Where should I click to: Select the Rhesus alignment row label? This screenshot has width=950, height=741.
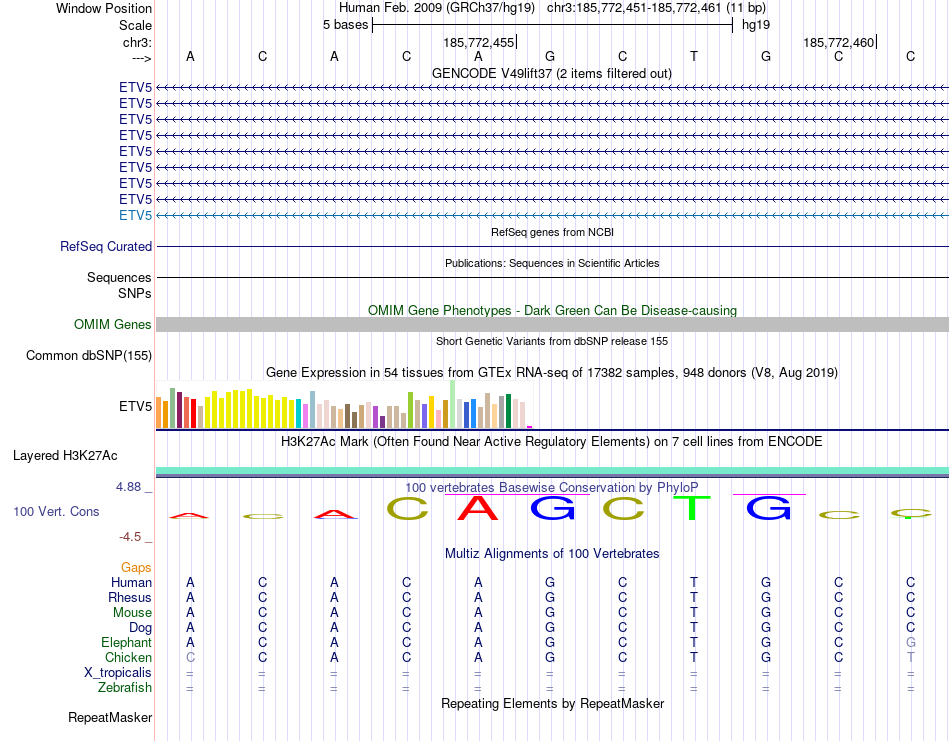pos(130,597)
